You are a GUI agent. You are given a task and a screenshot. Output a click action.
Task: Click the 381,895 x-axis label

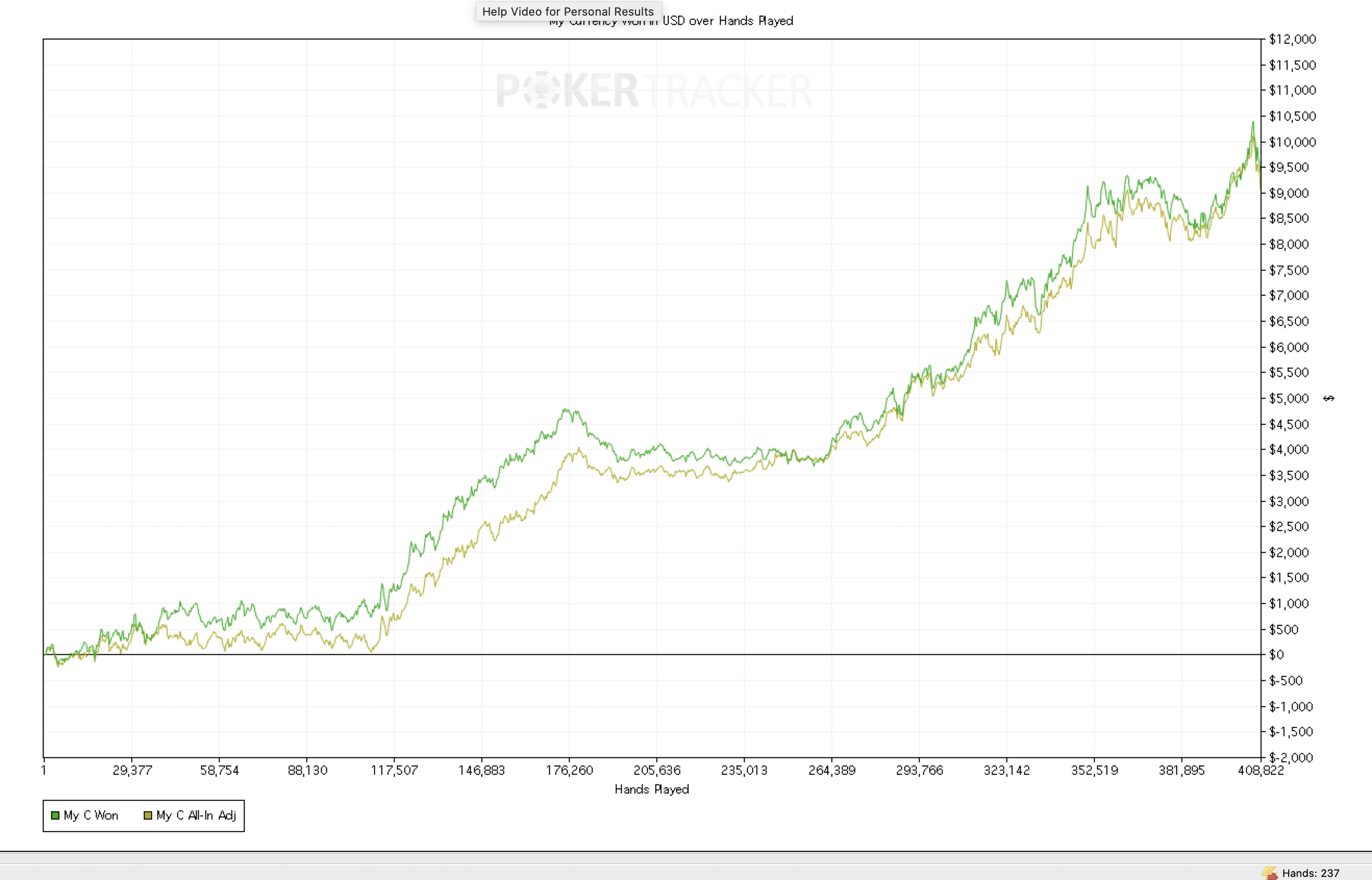pos(1182,770)
